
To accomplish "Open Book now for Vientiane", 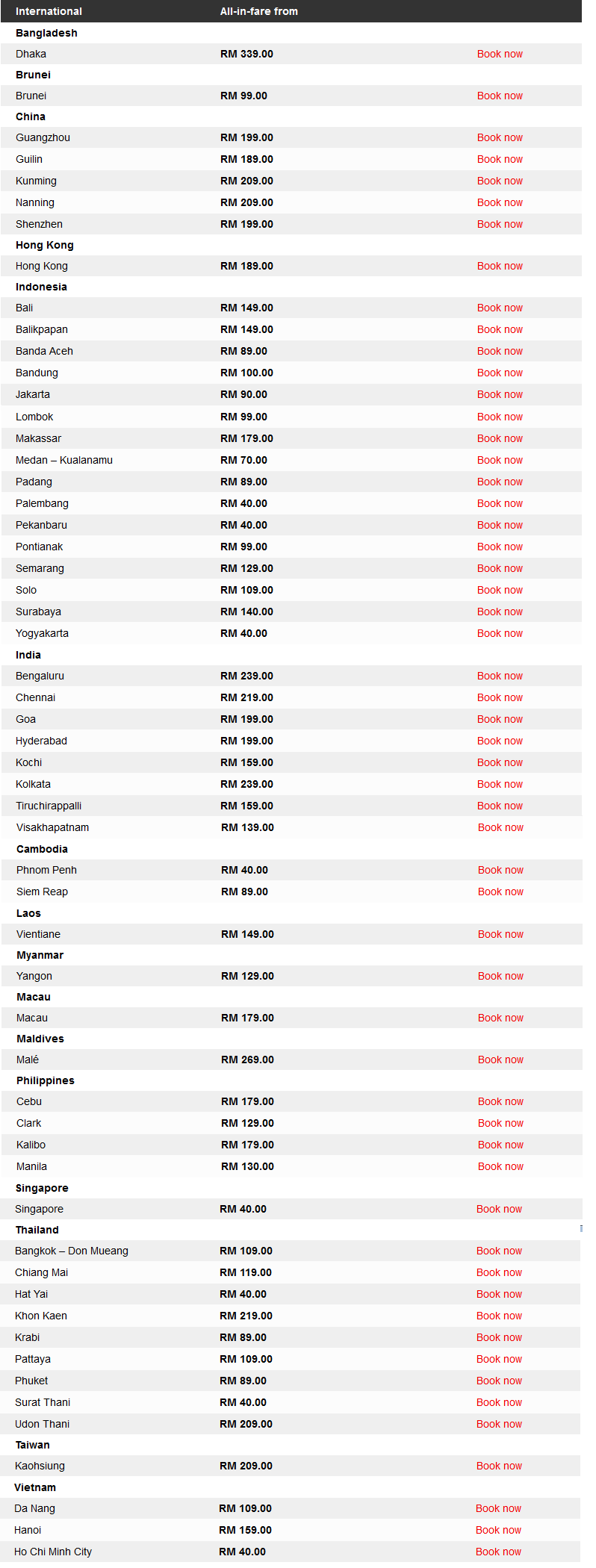I will pos(500,934).
